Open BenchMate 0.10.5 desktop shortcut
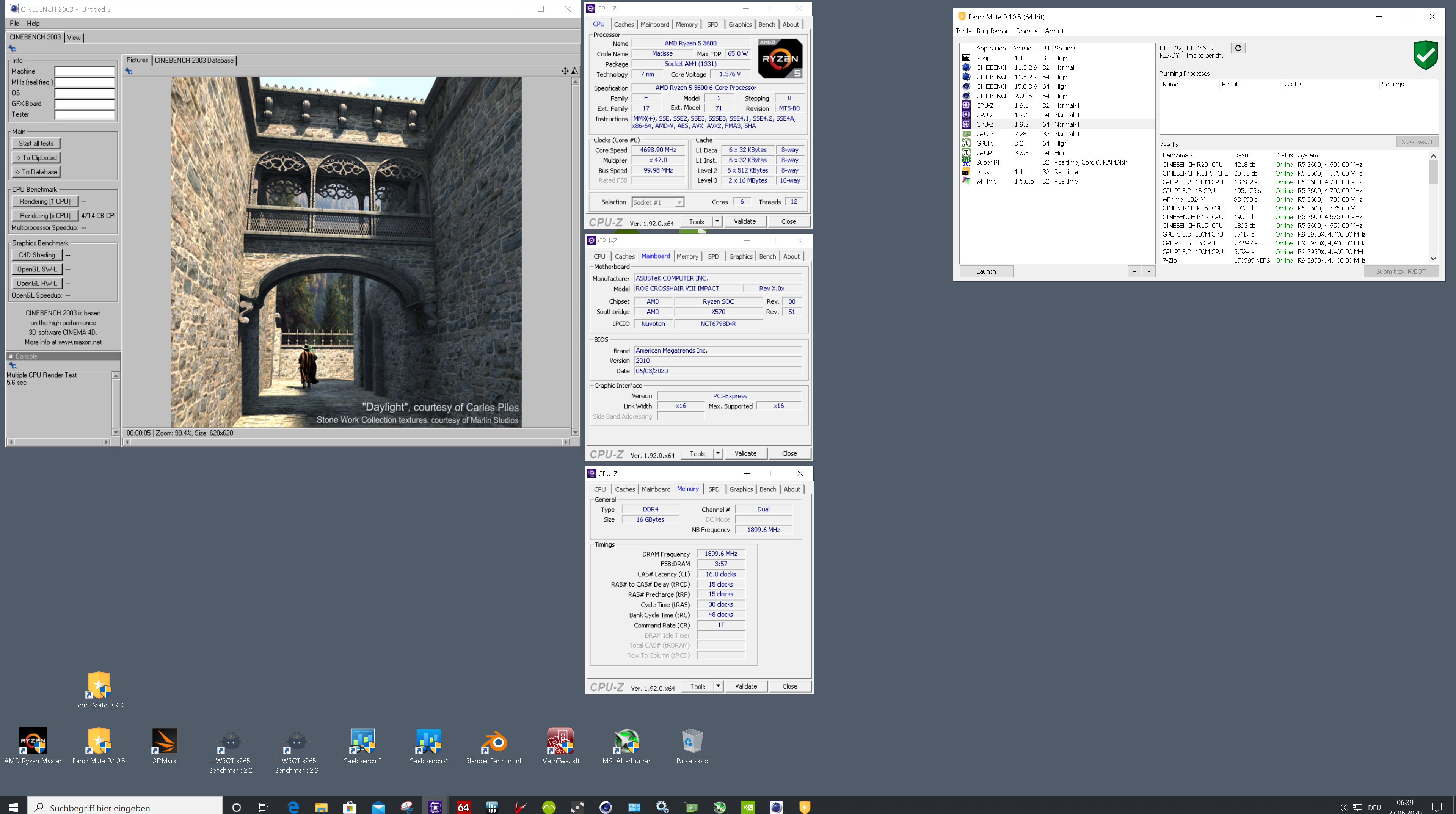Image resolution: width=1456 pixels, height=814 pixels. 99,746
